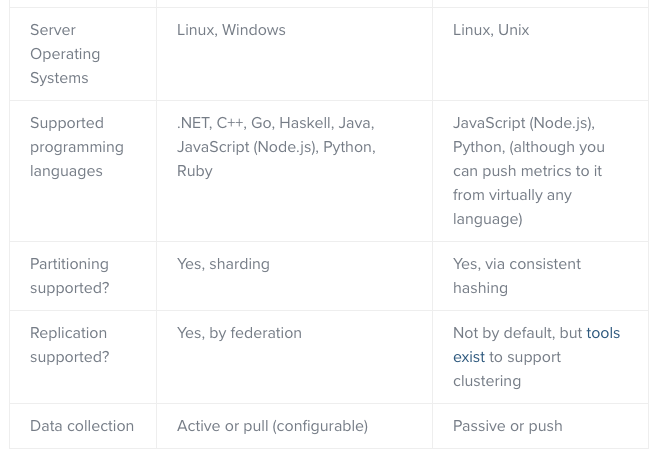Screen dimensions: 655x456
Task: Select the "Linux, Windows" cell
Action: [x=231, y=30]
